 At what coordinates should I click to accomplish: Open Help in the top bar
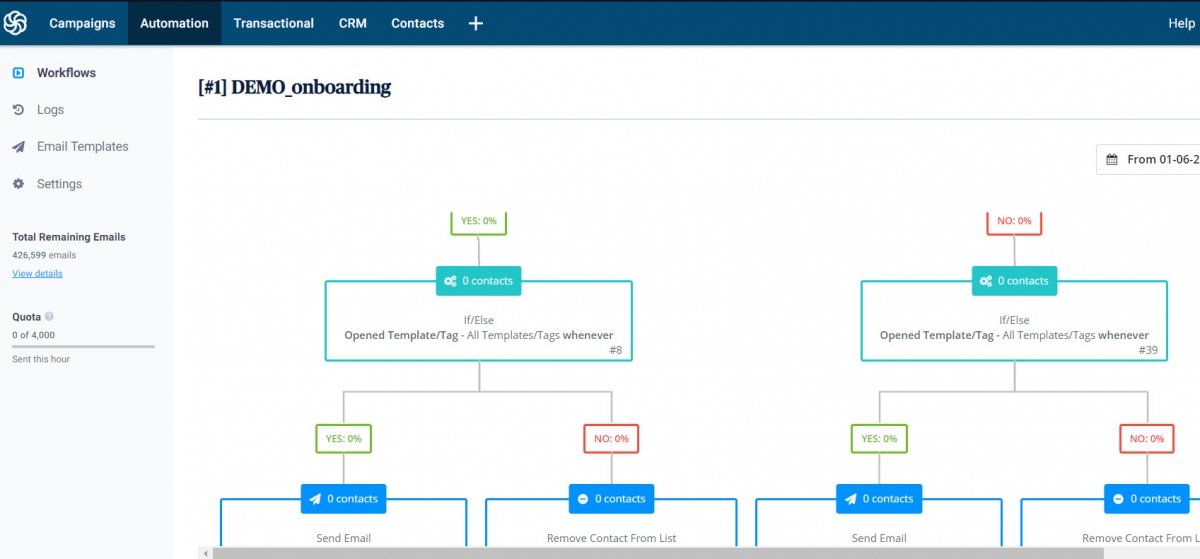tap(1181, 23)
